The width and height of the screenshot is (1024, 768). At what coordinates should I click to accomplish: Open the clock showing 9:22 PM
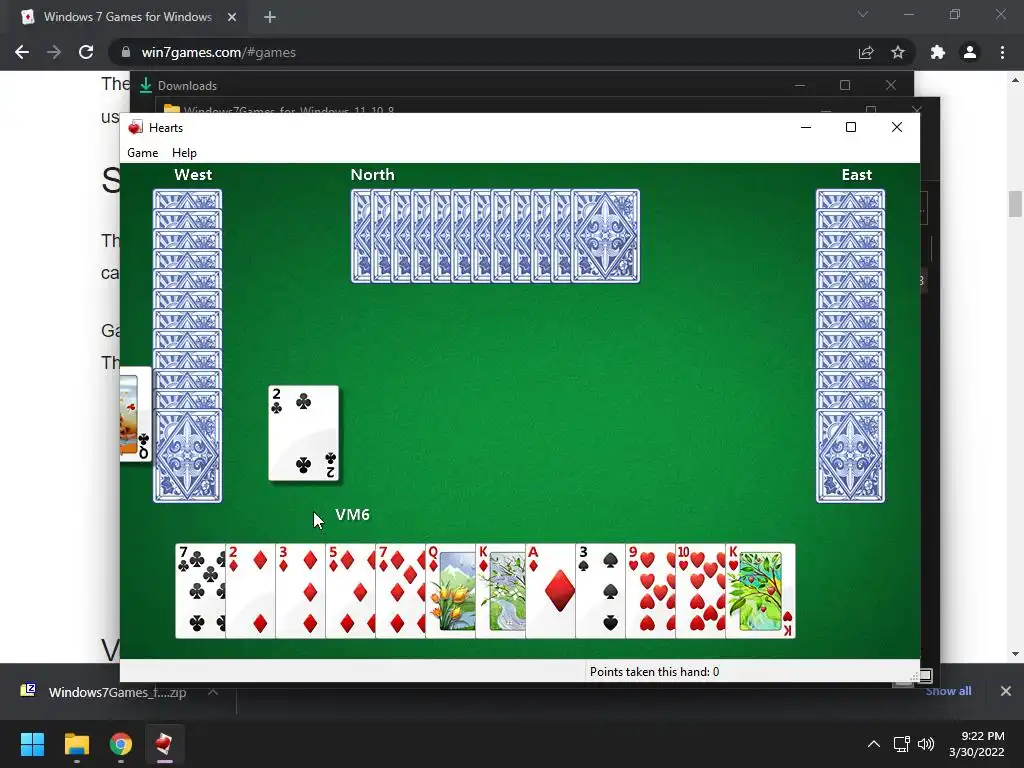(x=976, y=744)
